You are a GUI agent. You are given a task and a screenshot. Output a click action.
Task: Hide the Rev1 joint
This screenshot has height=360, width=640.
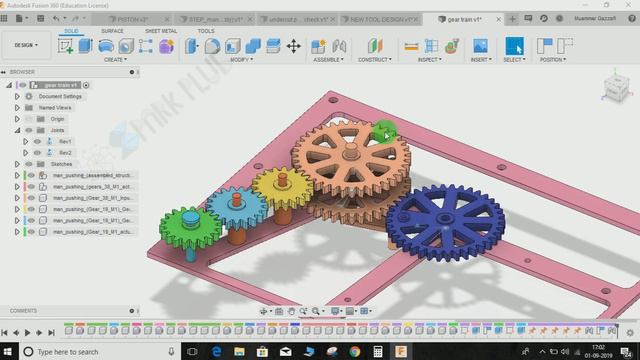pyautogui.click(x=37, y=142)
